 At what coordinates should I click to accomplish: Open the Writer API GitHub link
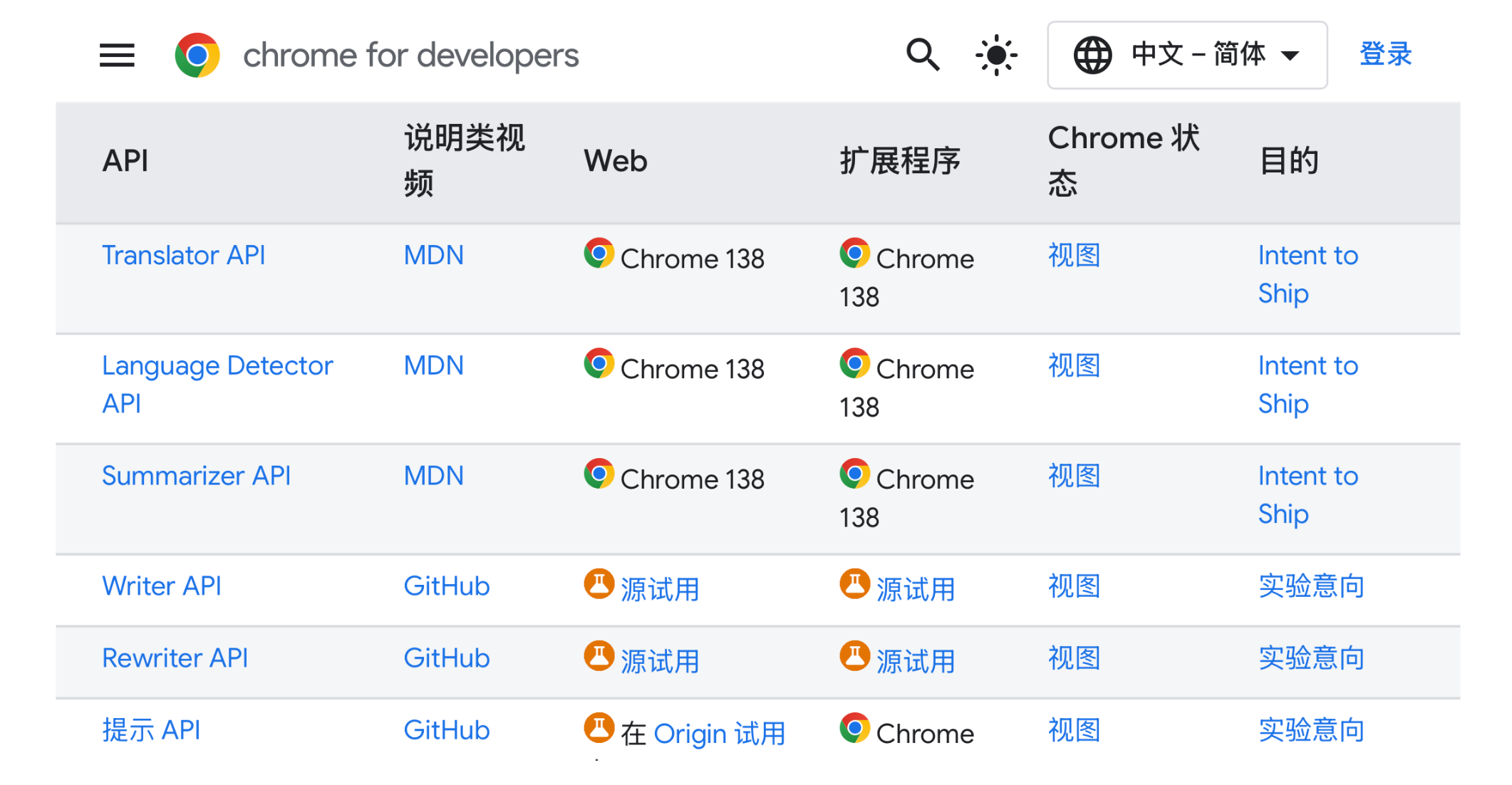pyautogui.click(x=446, y=586)
